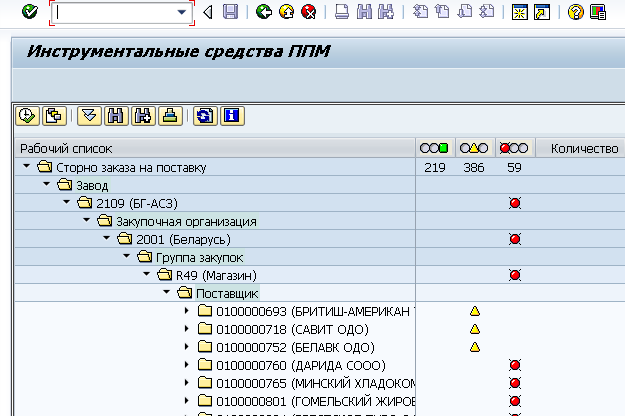Image resolution: width=625 pixels, height=416 pixels.
Task: Collapse the Поставщик folder node
Action: click(x=166, y=293)
